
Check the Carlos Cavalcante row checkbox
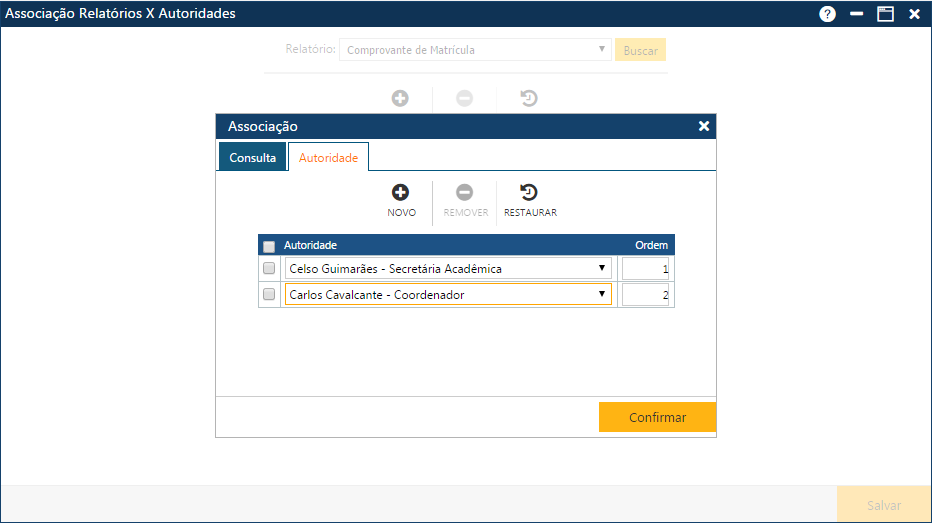269,294
